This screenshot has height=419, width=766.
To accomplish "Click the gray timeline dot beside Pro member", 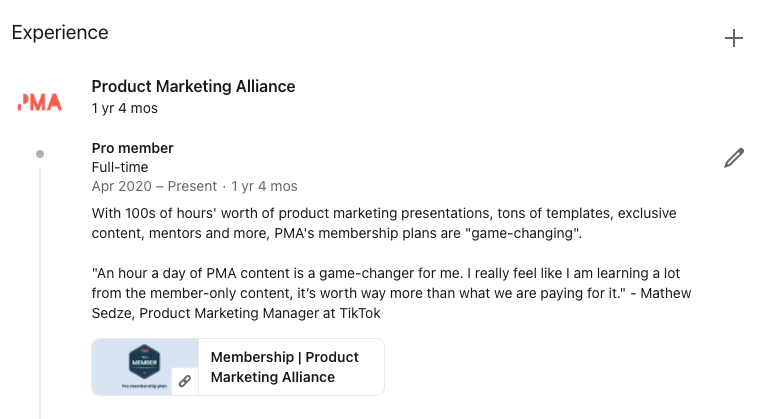I will (x=40, y=154).
